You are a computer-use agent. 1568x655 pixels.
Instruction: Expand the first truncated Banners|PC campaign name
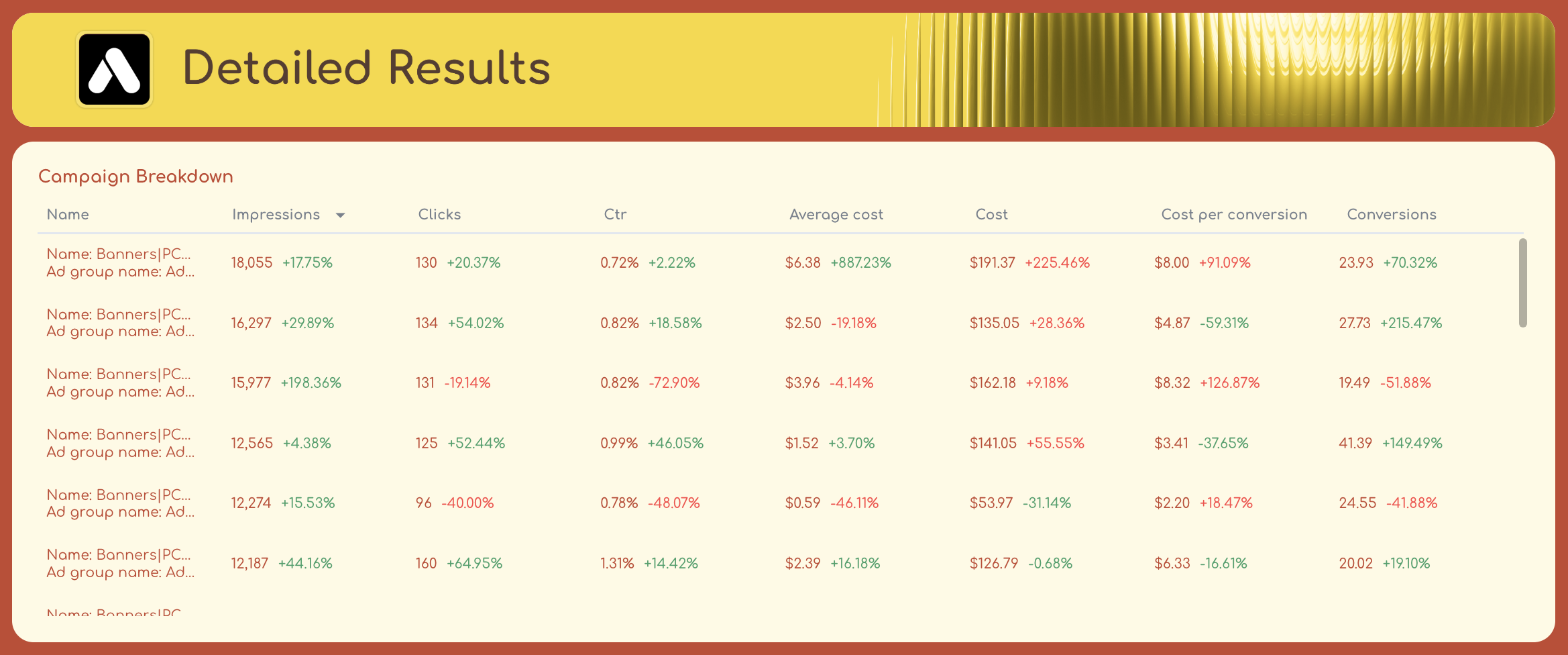pyautogui.click(x=119, y=254)
